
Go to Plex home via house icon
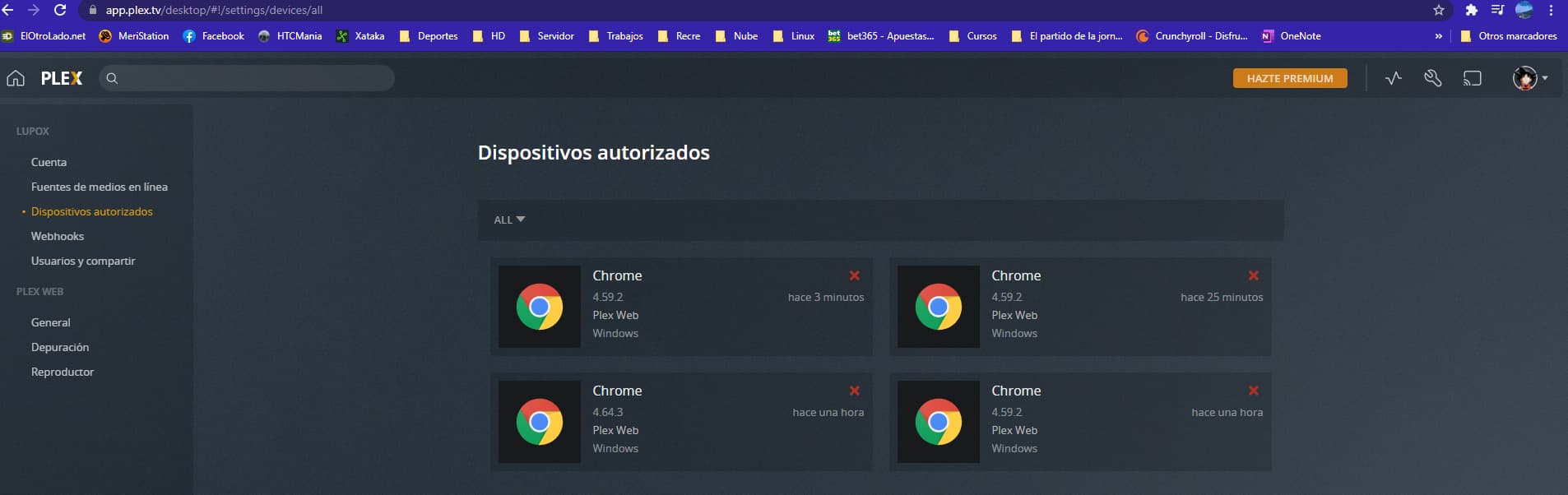(16, 78)
